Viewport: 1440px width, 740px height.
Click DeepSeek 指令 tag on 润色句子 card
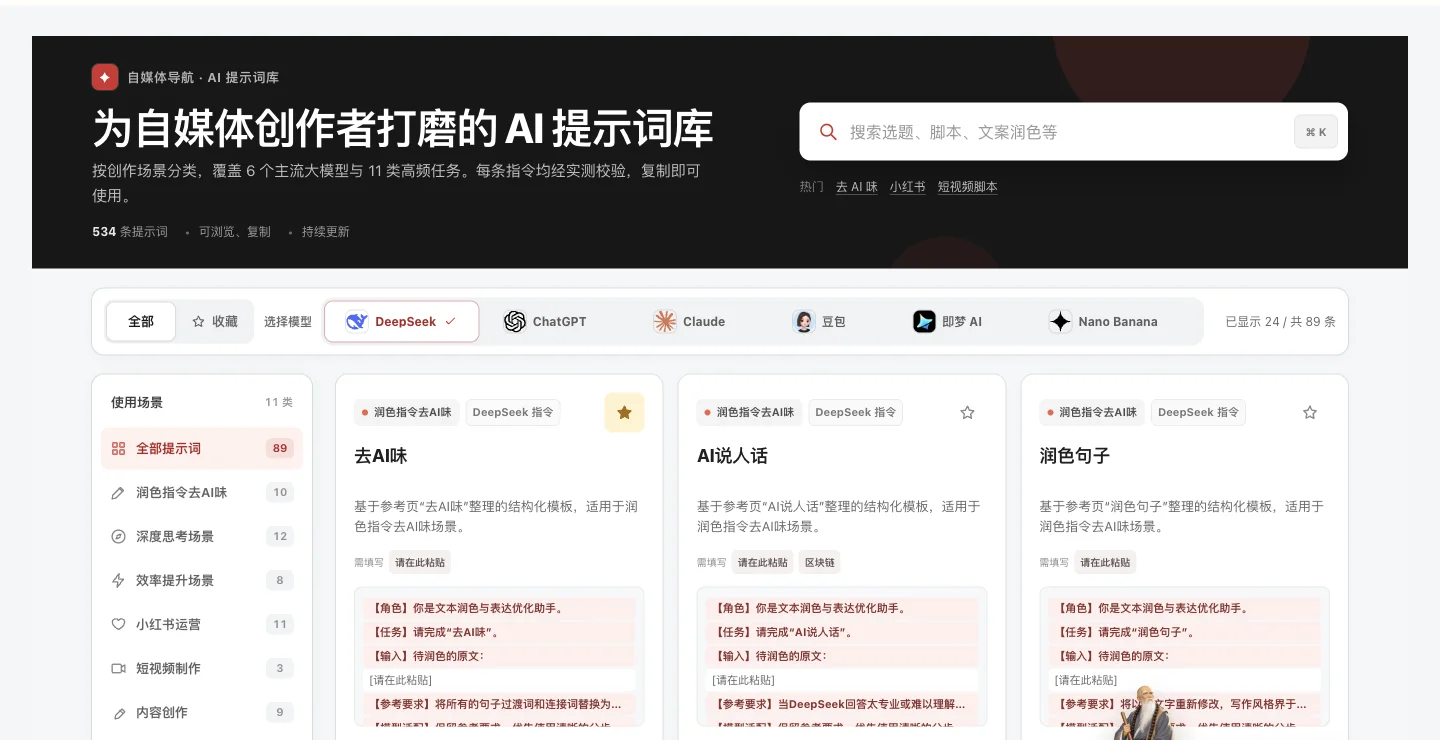1198,412
